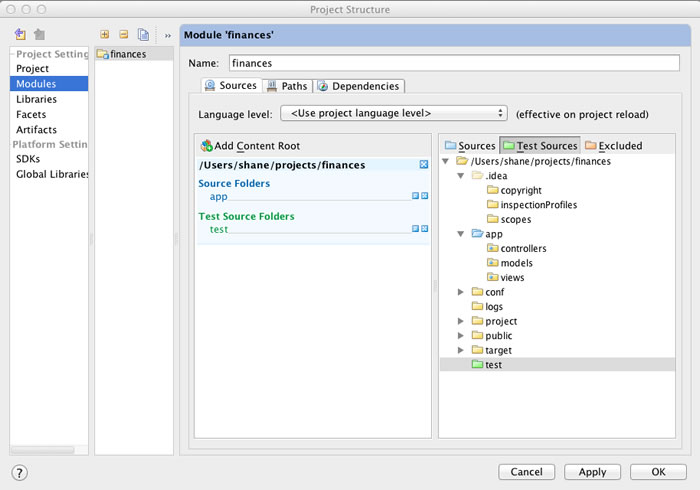Collapse the .idea folder in tree

coord(461,176)
